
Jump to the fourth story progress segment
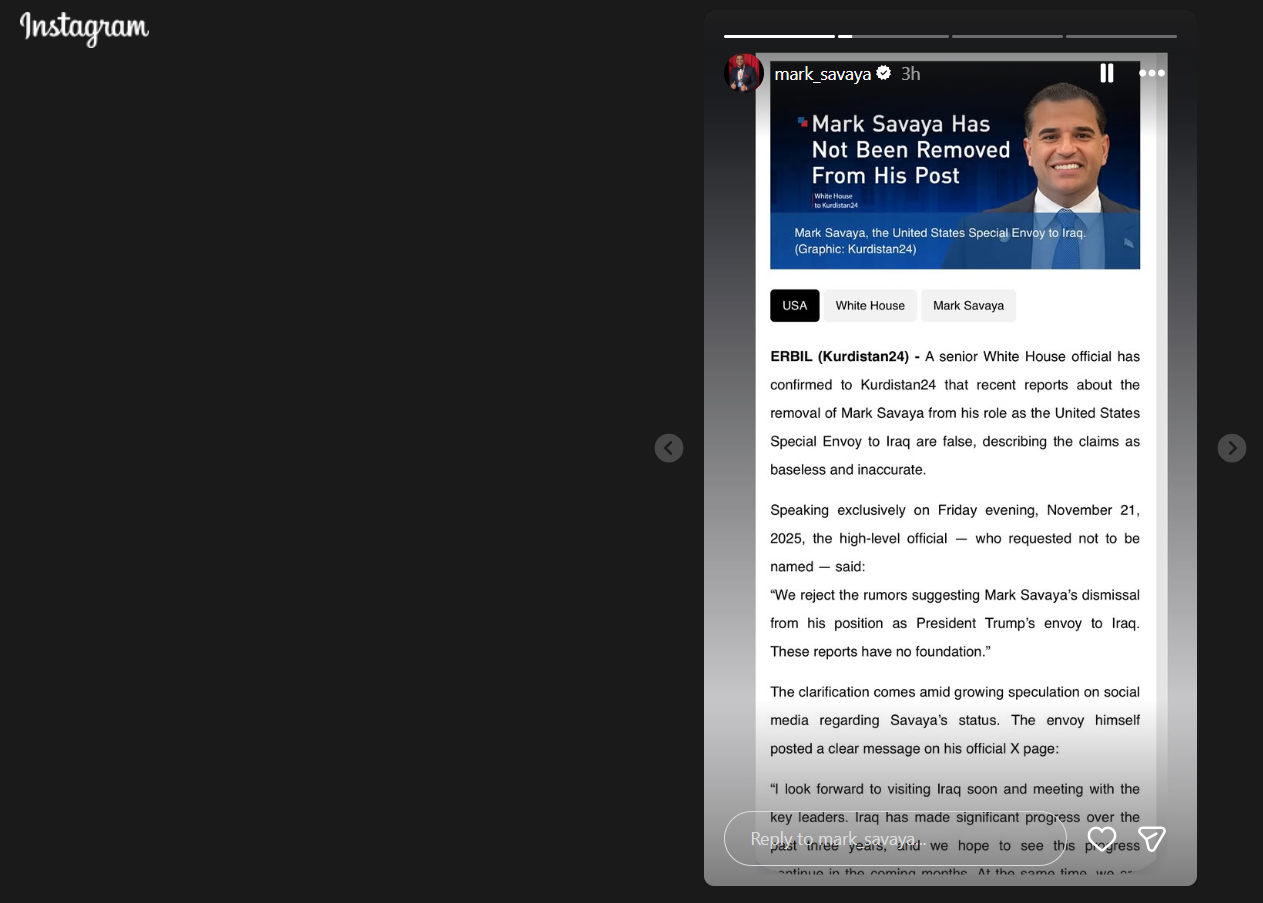pos(1121,37)
